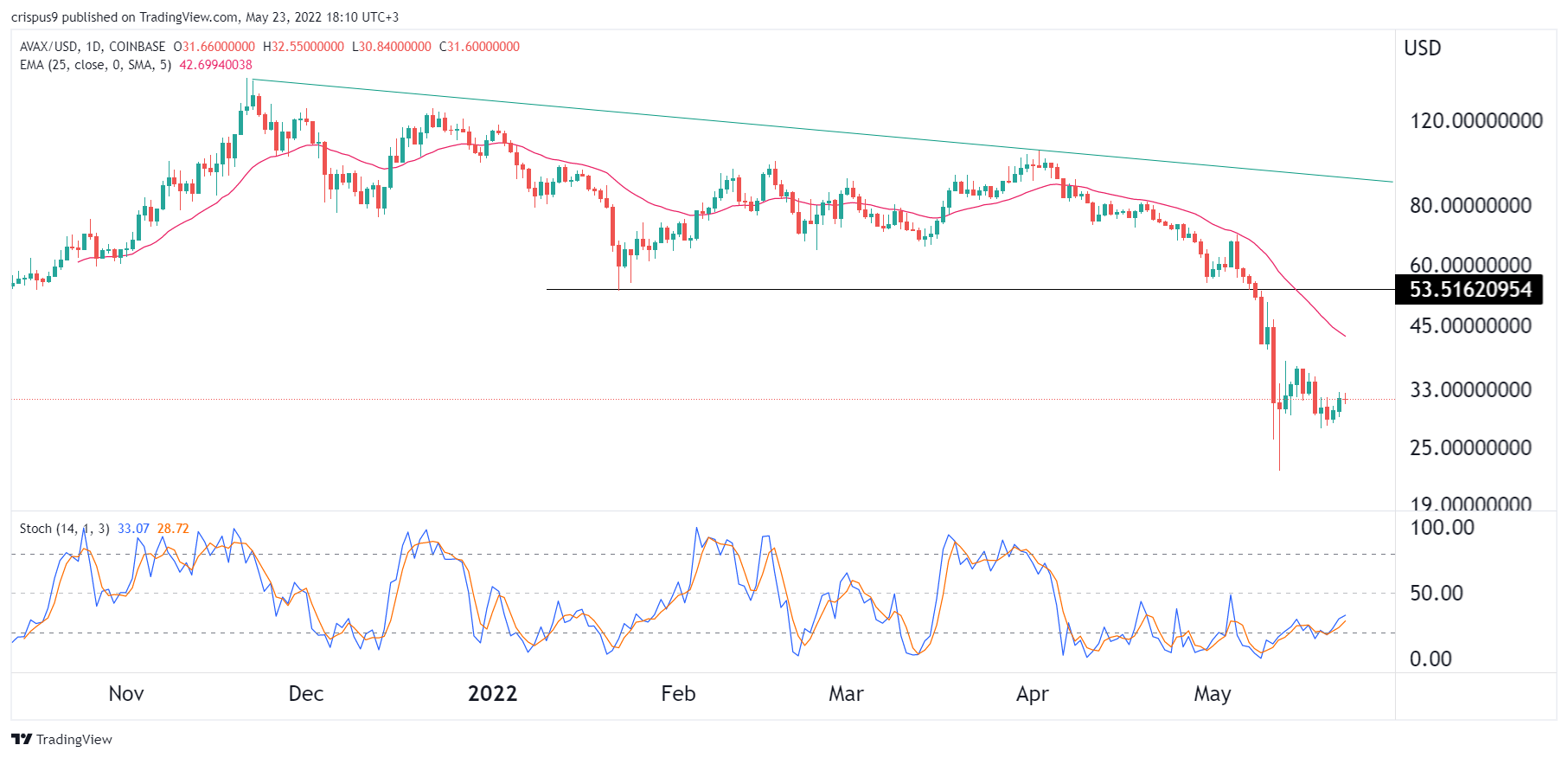Viewport: 1568px width, 758px height.
Task: Click the May label on time axis
Action: [1213, 694]
